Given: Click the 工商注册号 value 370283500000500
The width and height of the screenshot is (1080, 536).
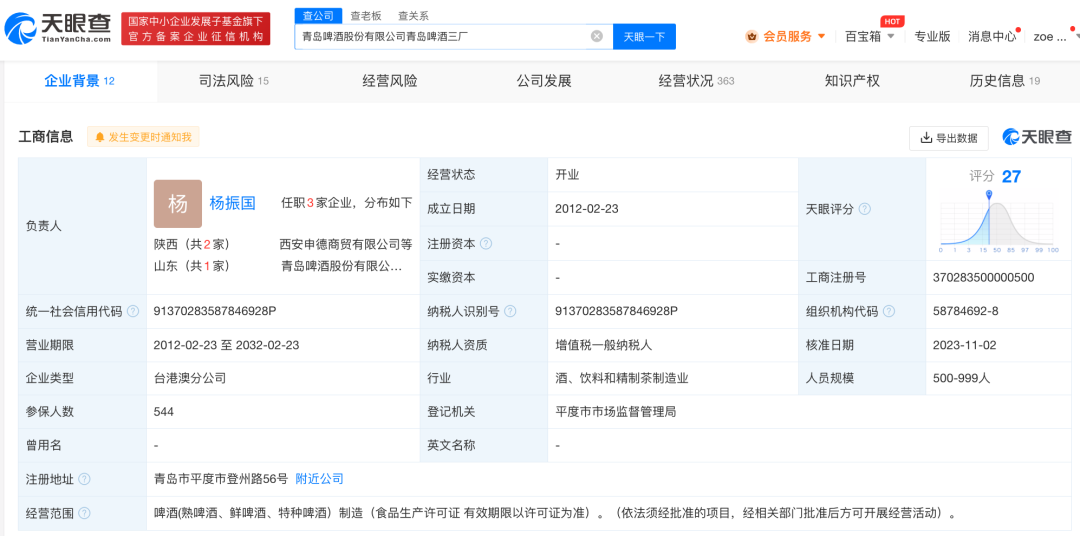Looking at the screenshot, I should click(983, 278).
